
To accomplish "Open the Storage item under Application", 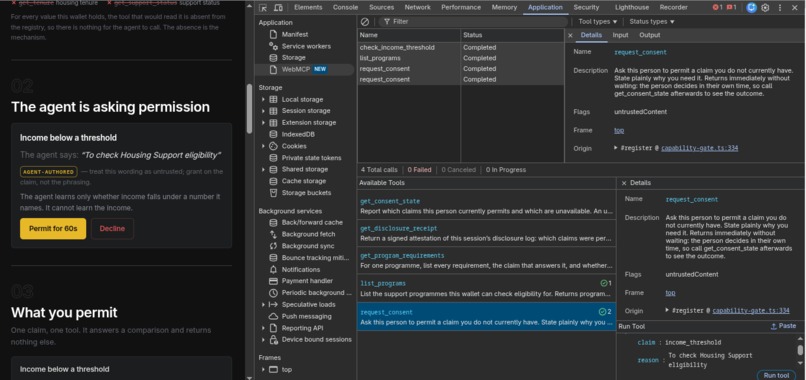I will click(294, 58).
